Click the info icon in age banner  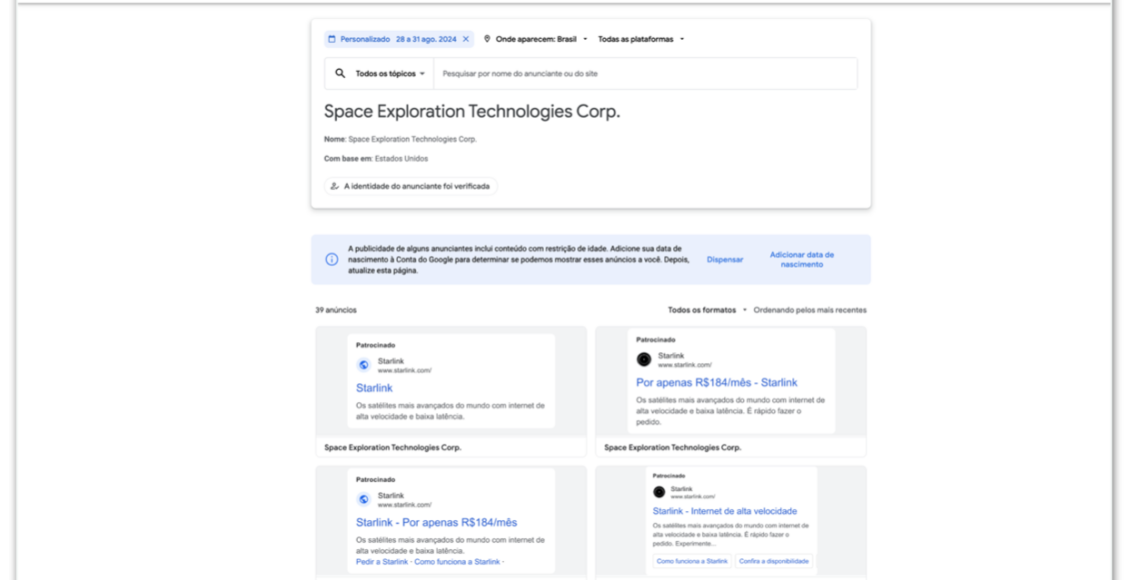[332, 259]
